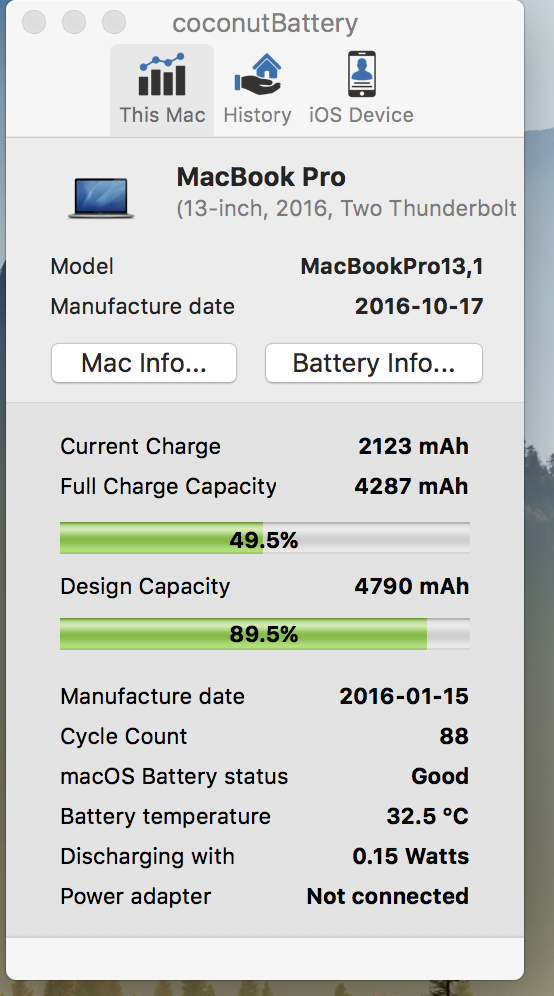Screen dimensions: 554x996
Task: Select the MacBookPro13,1 model value
Action: click(x=392, y=266)
